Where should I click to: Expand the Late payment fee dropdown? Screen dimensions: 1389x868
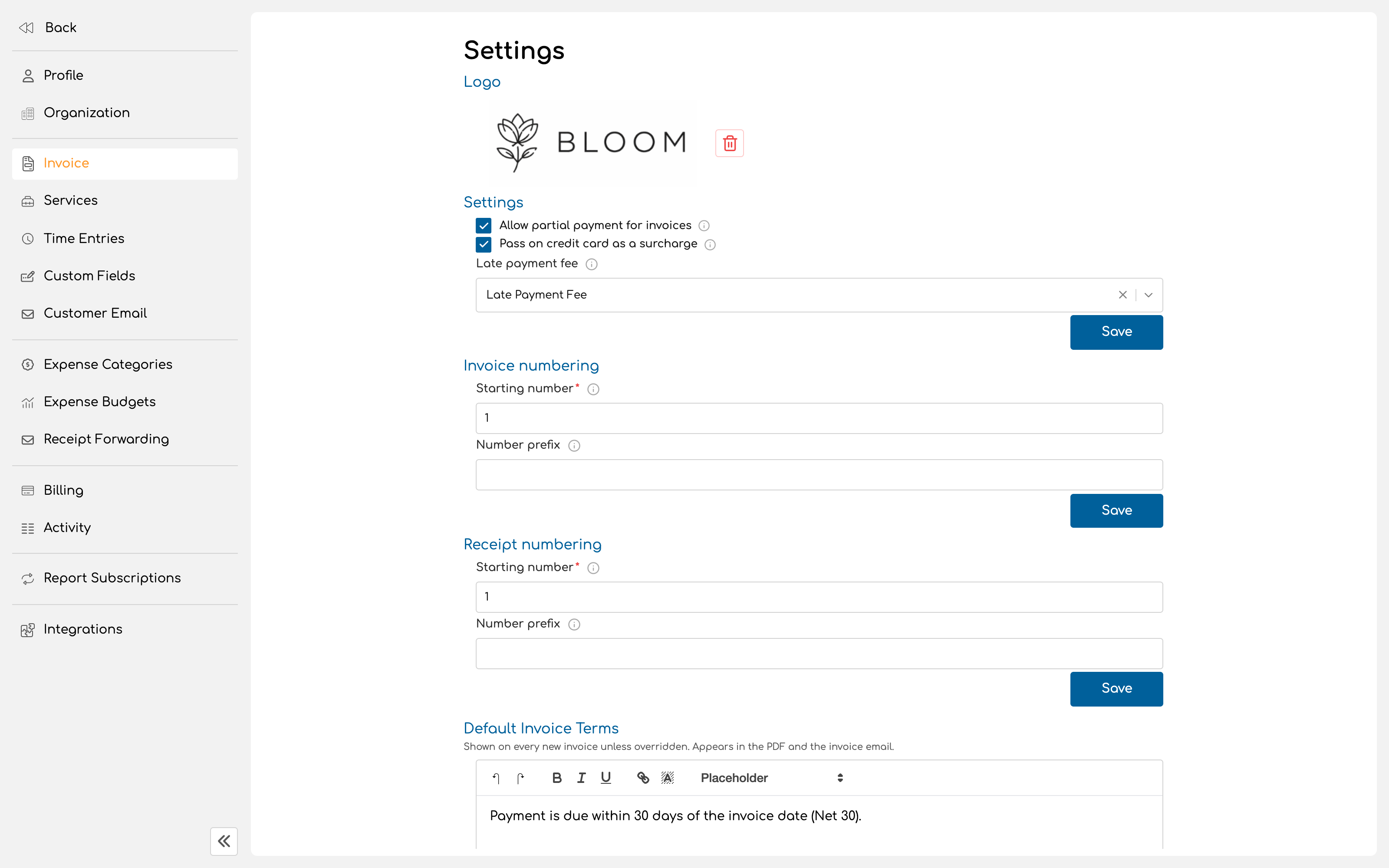[1149, 295]
